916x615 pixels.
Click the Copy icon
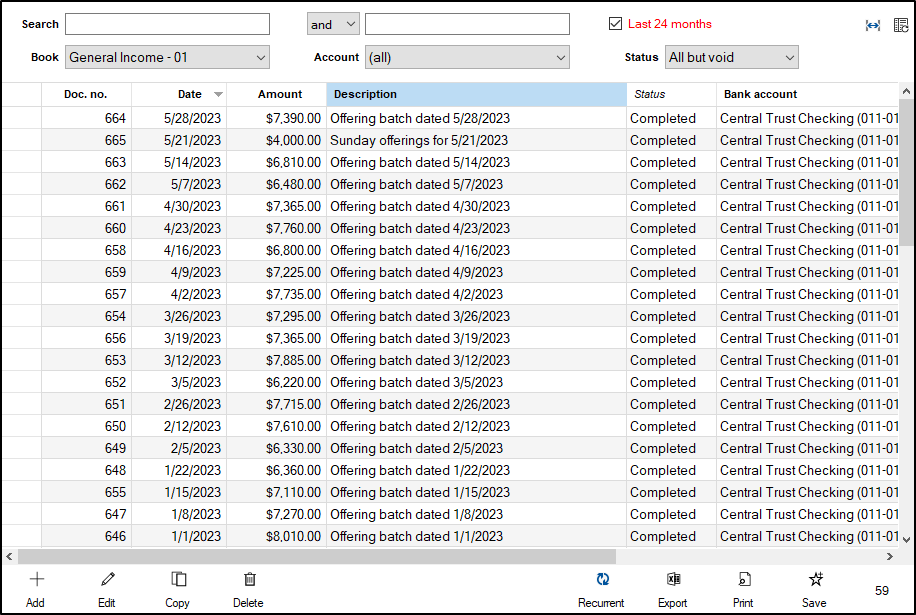click(x=178, y=580)
